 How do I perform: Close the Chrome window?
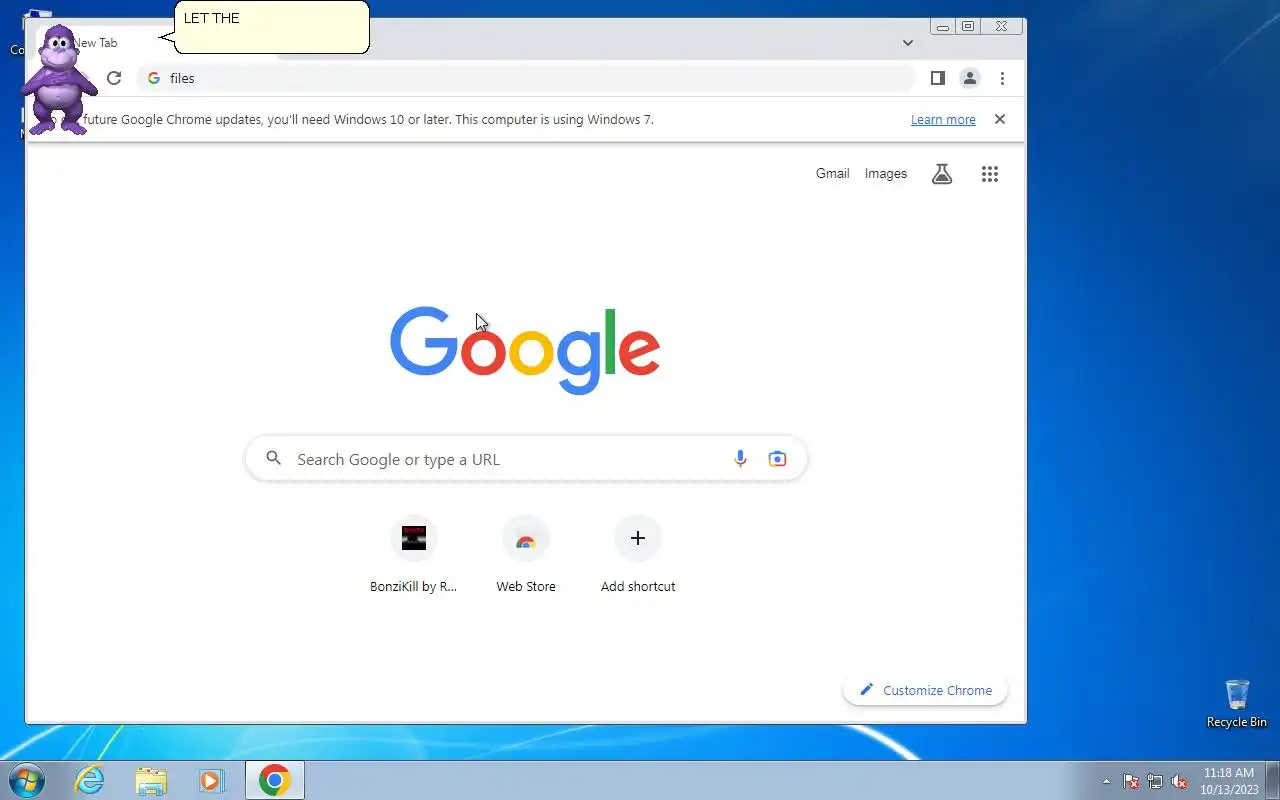pos(1002,27)
